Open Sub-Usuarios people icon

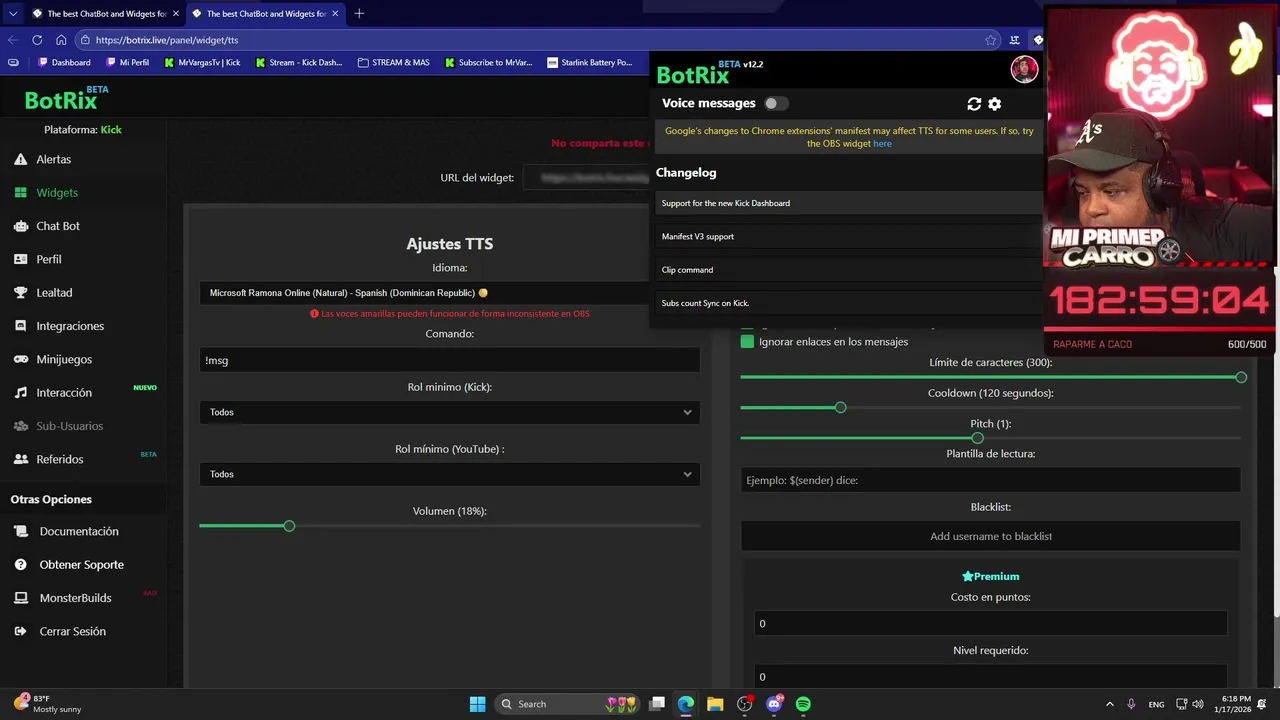click(x=20, y=426)
